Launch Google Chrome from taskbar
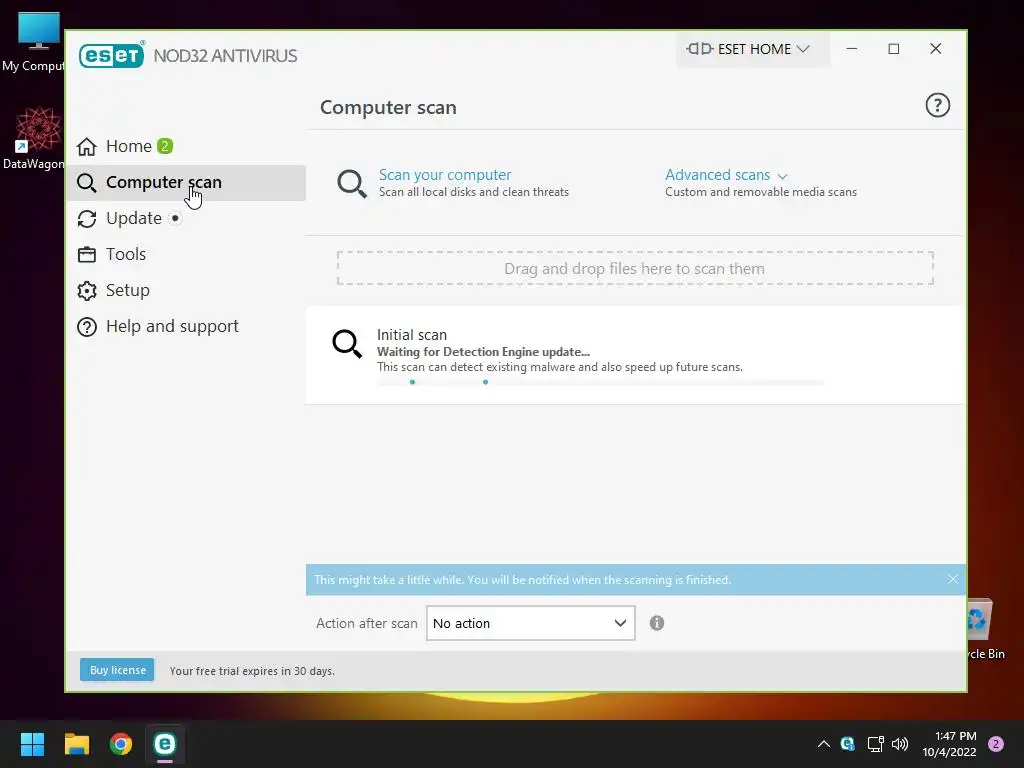Viewport: 1024px width, 768px height. (121, 744)
